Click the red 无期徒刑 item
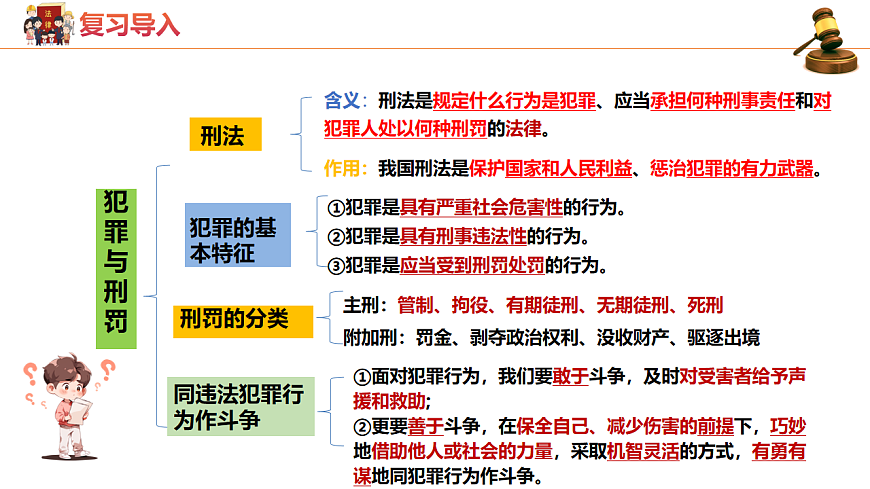Viewport: 870px width, 489px height. [x=633, y=305]
